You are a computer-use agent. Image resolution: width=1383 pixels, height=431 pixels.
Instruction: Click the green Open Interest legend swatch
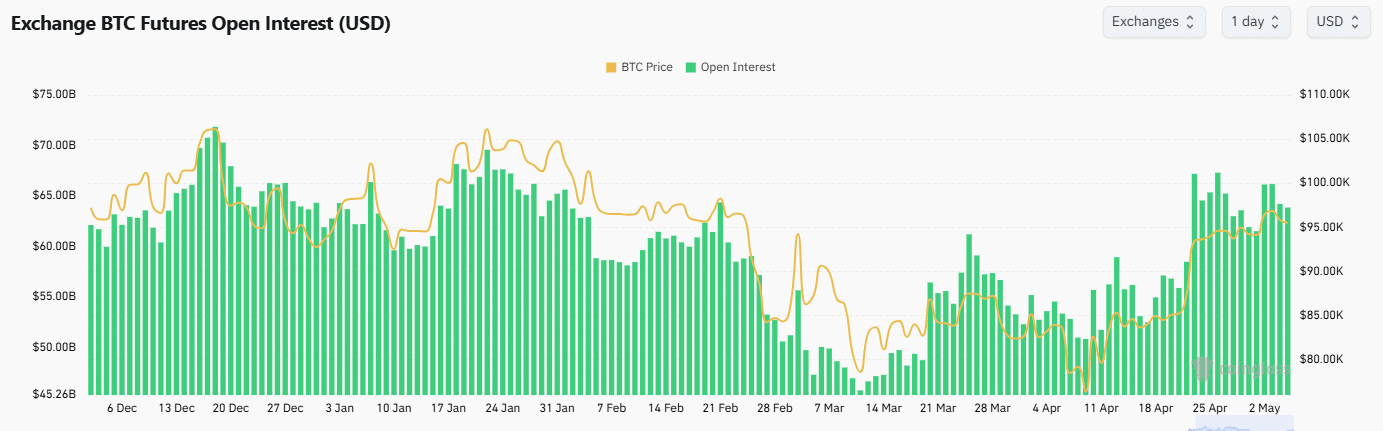pyautogui.click(x=691, y=67)
